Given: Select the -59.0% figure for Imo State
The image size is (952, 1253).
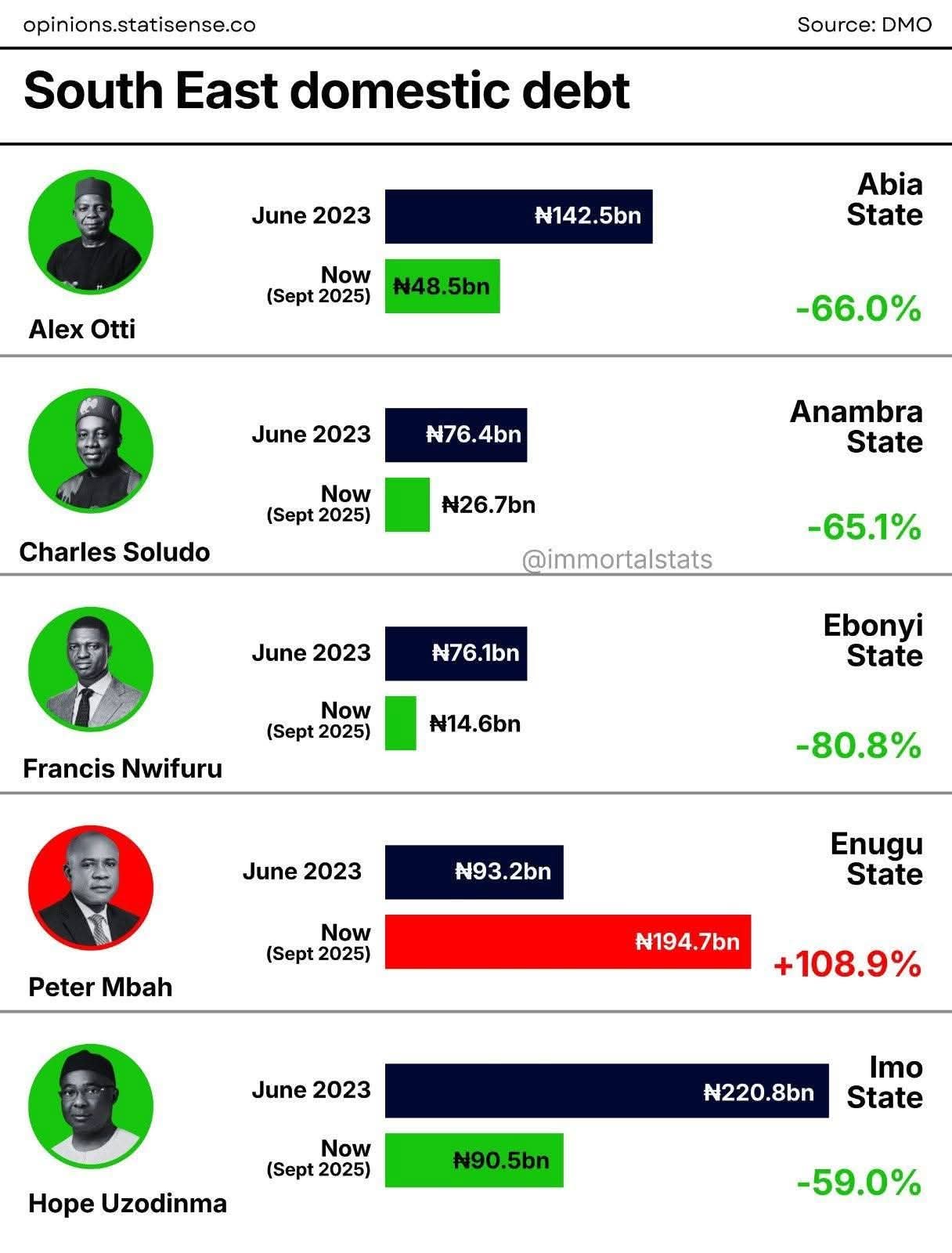Looking at the screenshot, I should [858, 1183].
